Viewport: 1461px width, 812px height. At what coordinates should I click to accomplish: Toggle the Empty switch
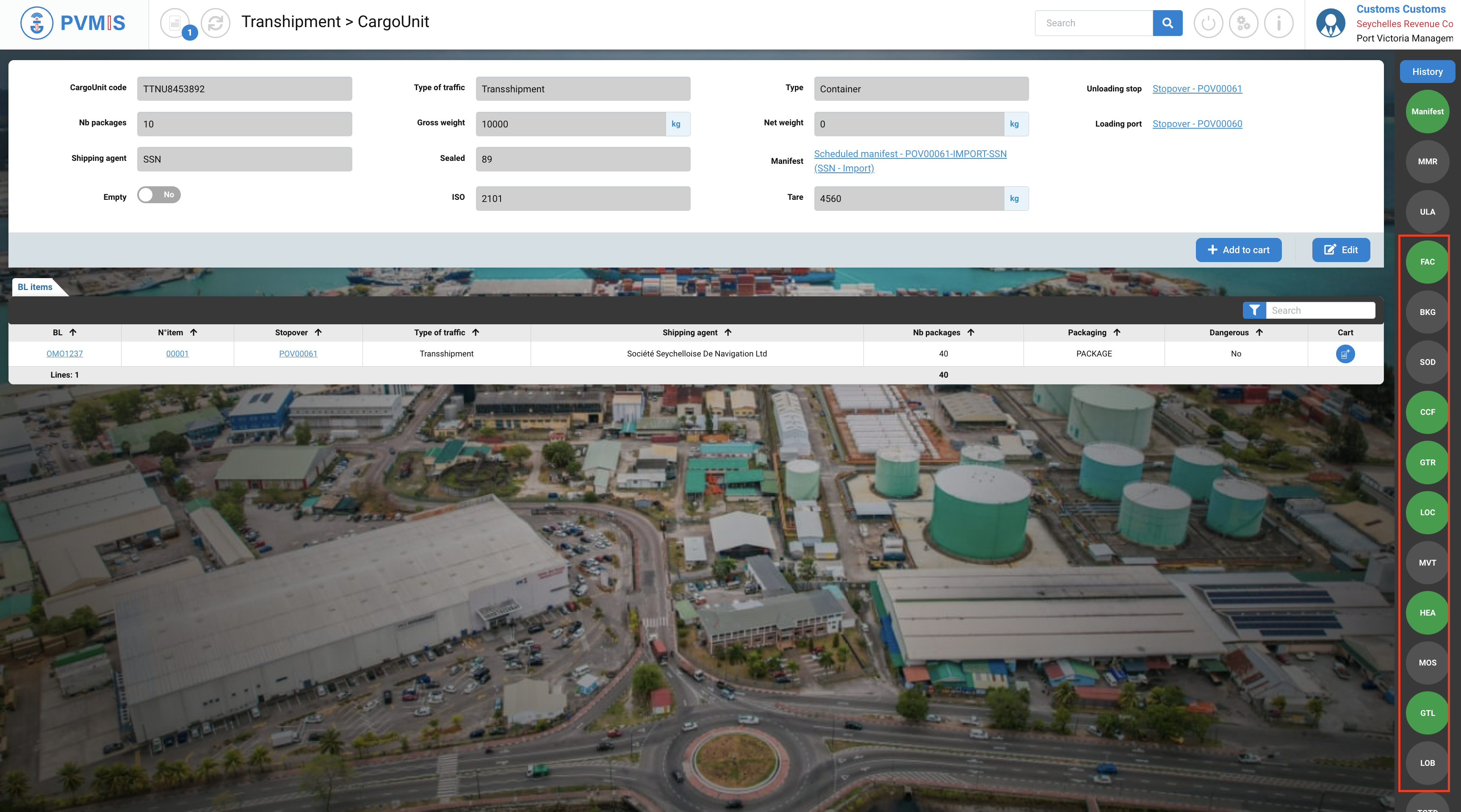point(159,195)
